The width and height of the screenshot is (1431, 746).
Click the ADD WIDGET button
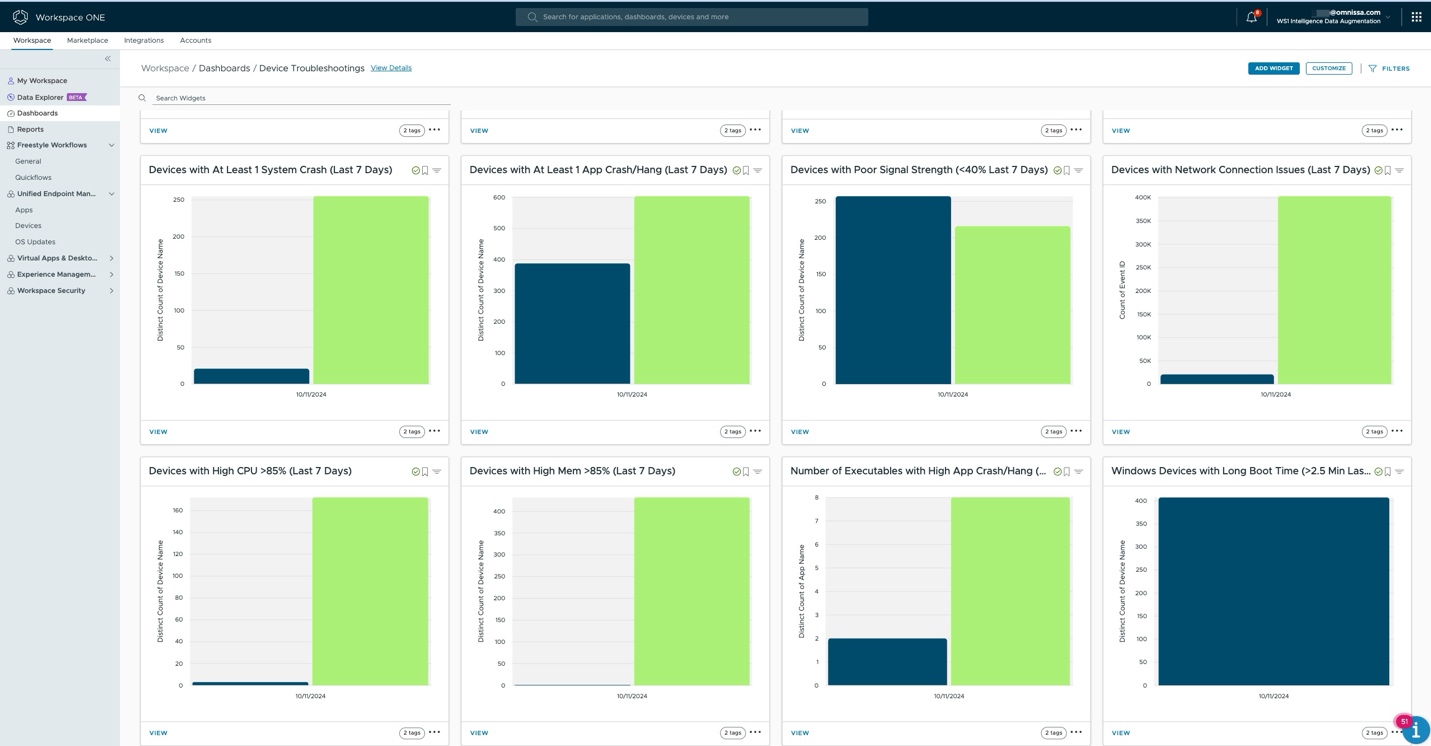(1273, 69)
